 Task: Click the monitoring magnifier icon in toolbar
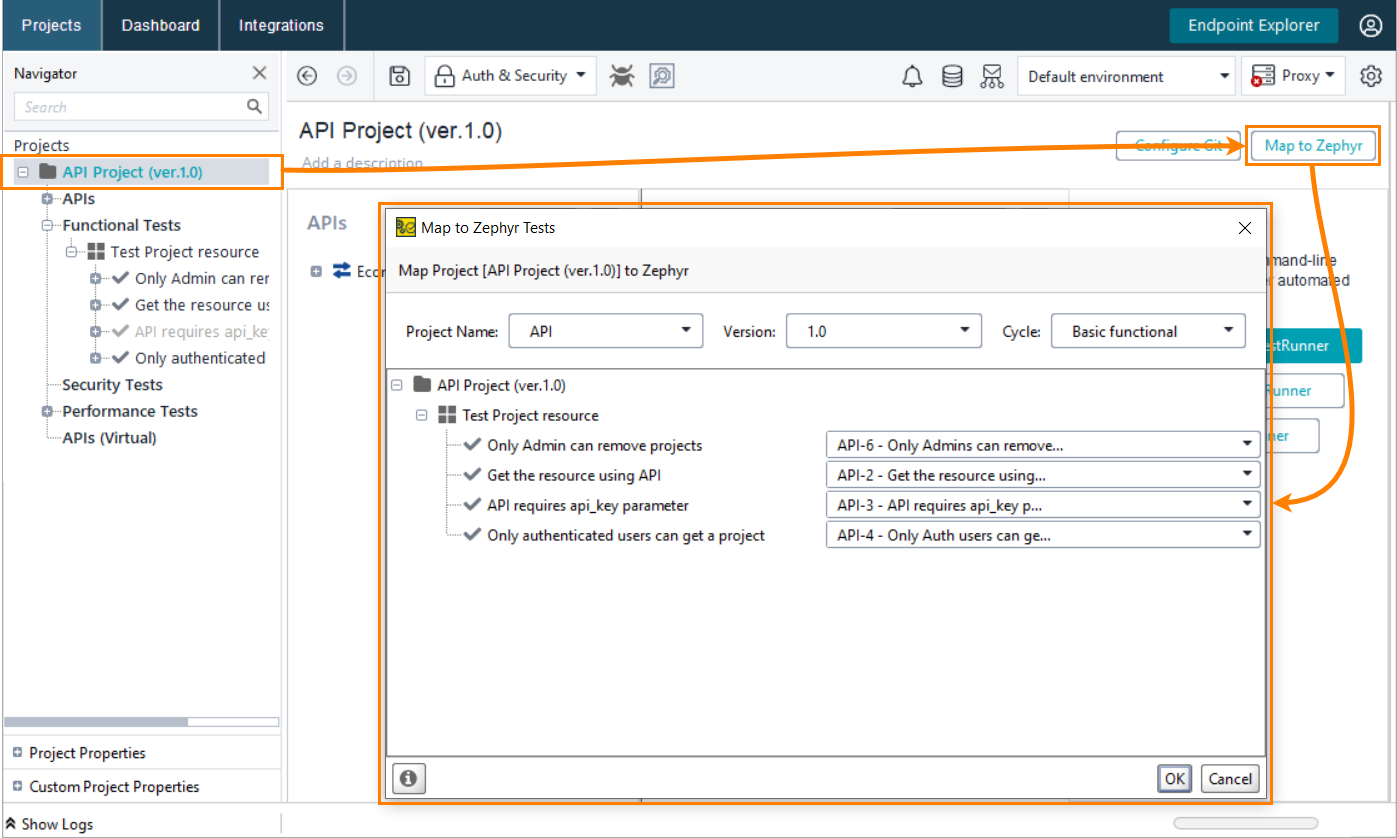661,76
